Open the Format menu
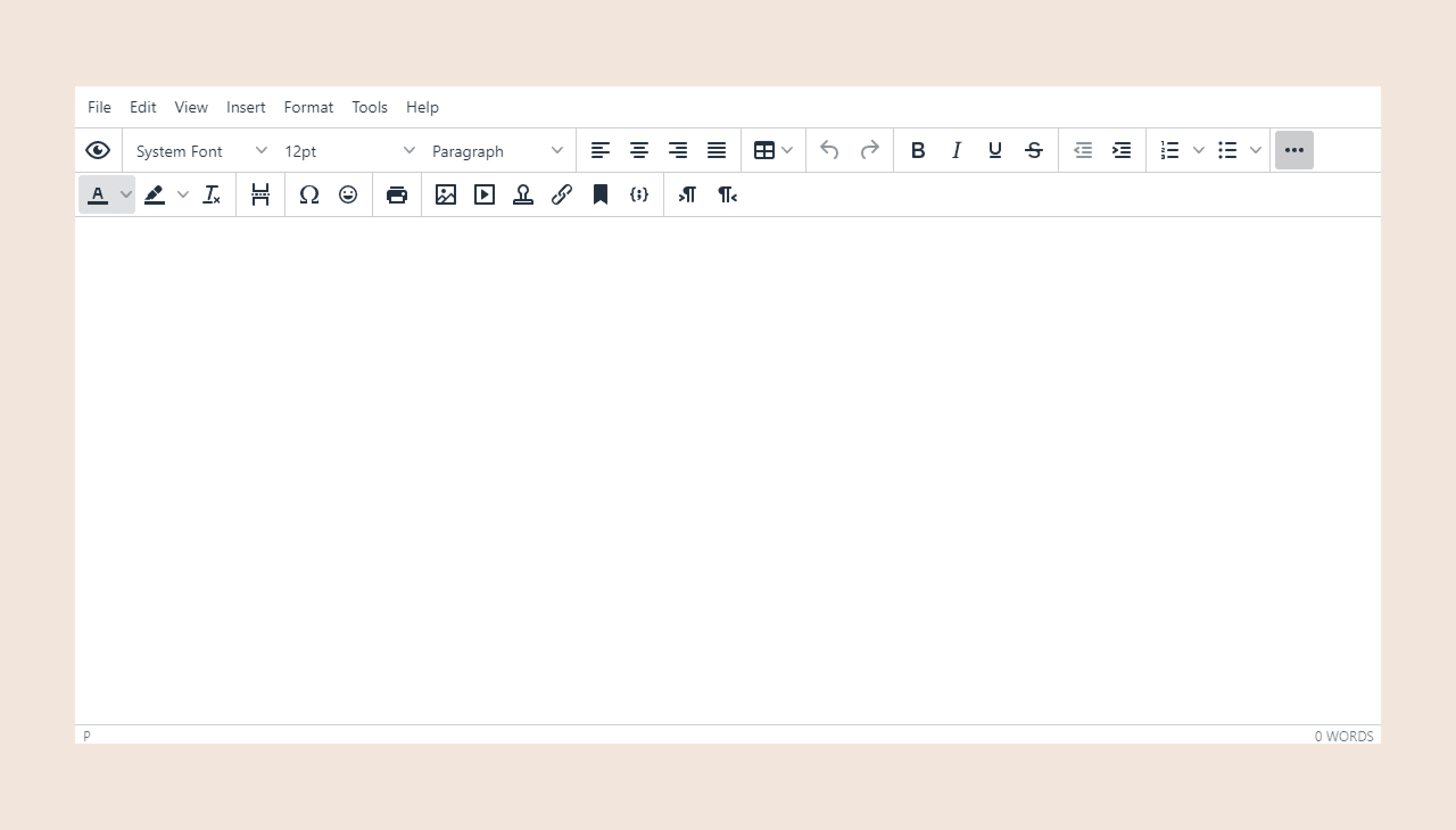 [x=308, y=107]
